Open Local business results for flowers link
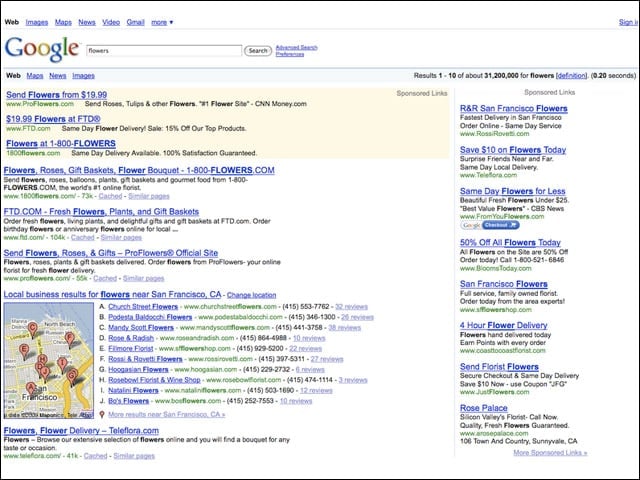 click(112, 294)
